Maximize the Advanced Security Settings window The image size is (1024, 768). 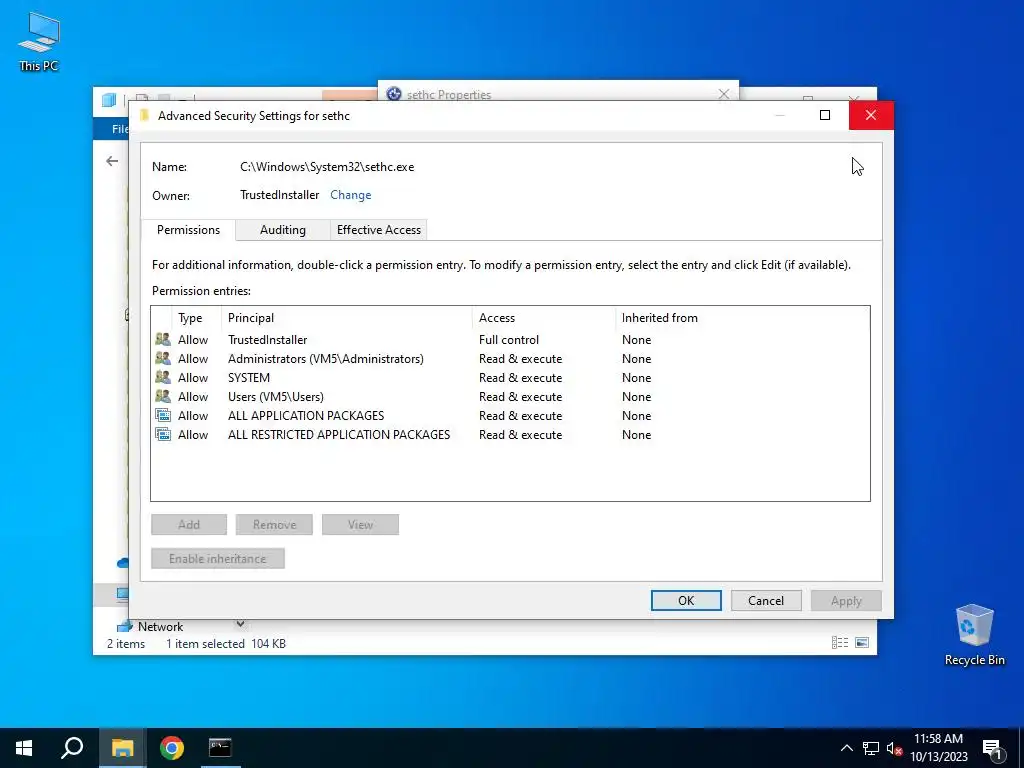825,116
